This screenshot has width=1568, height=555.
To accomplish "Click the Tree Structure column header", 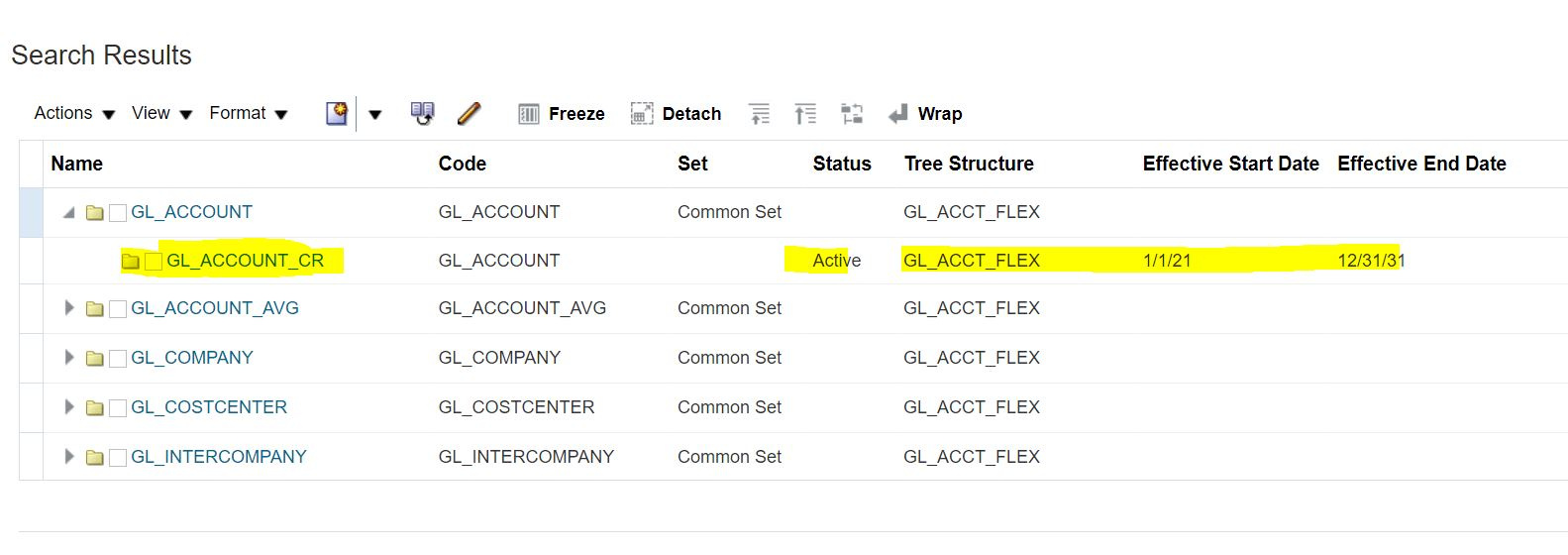I will coord(969,164).
